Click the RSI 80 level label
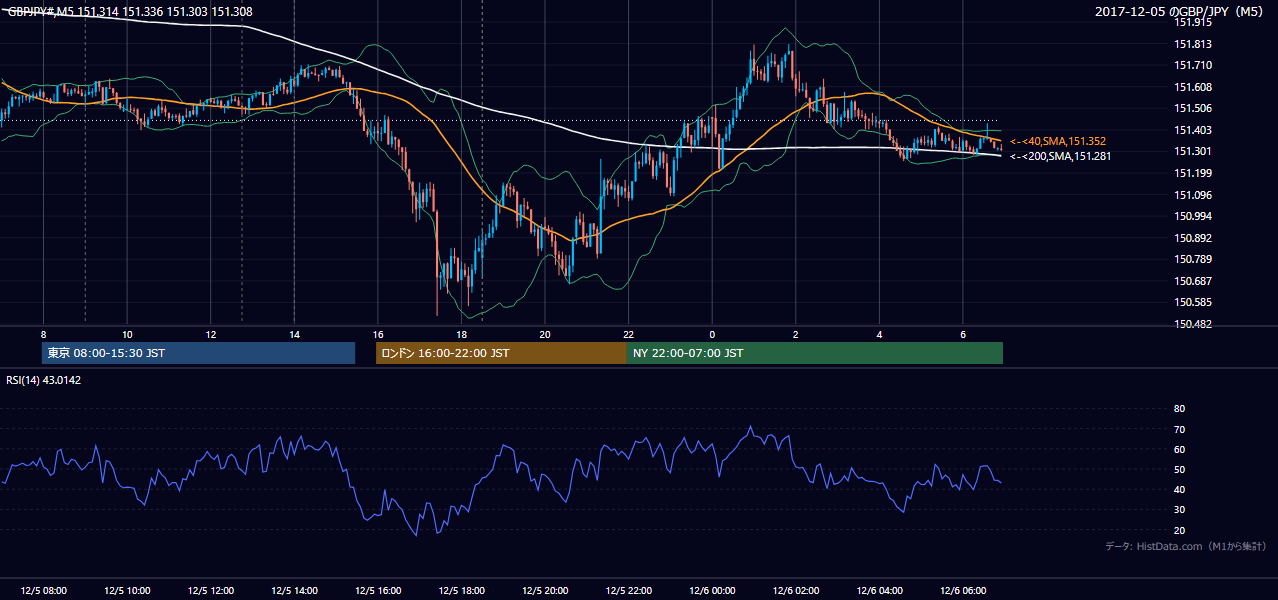 click(1179, 409)
